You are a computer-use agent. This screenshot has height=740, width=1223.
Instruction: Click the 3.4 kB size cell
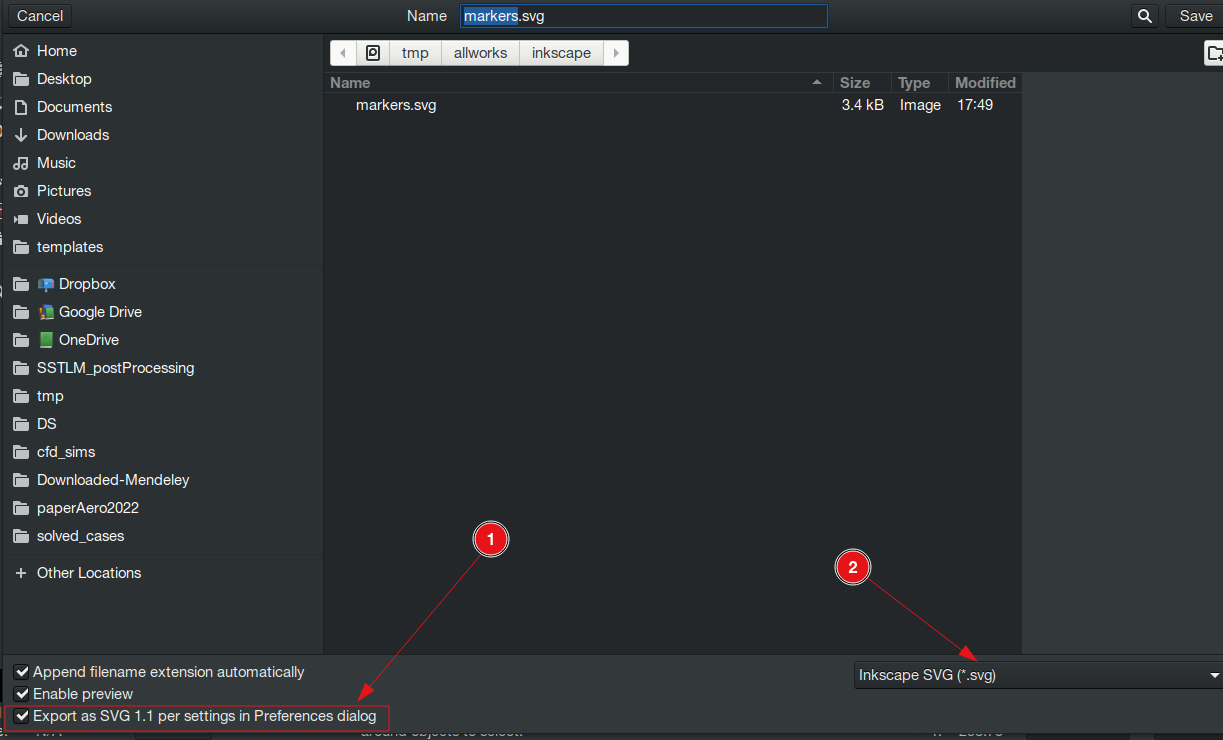(862, 105)
